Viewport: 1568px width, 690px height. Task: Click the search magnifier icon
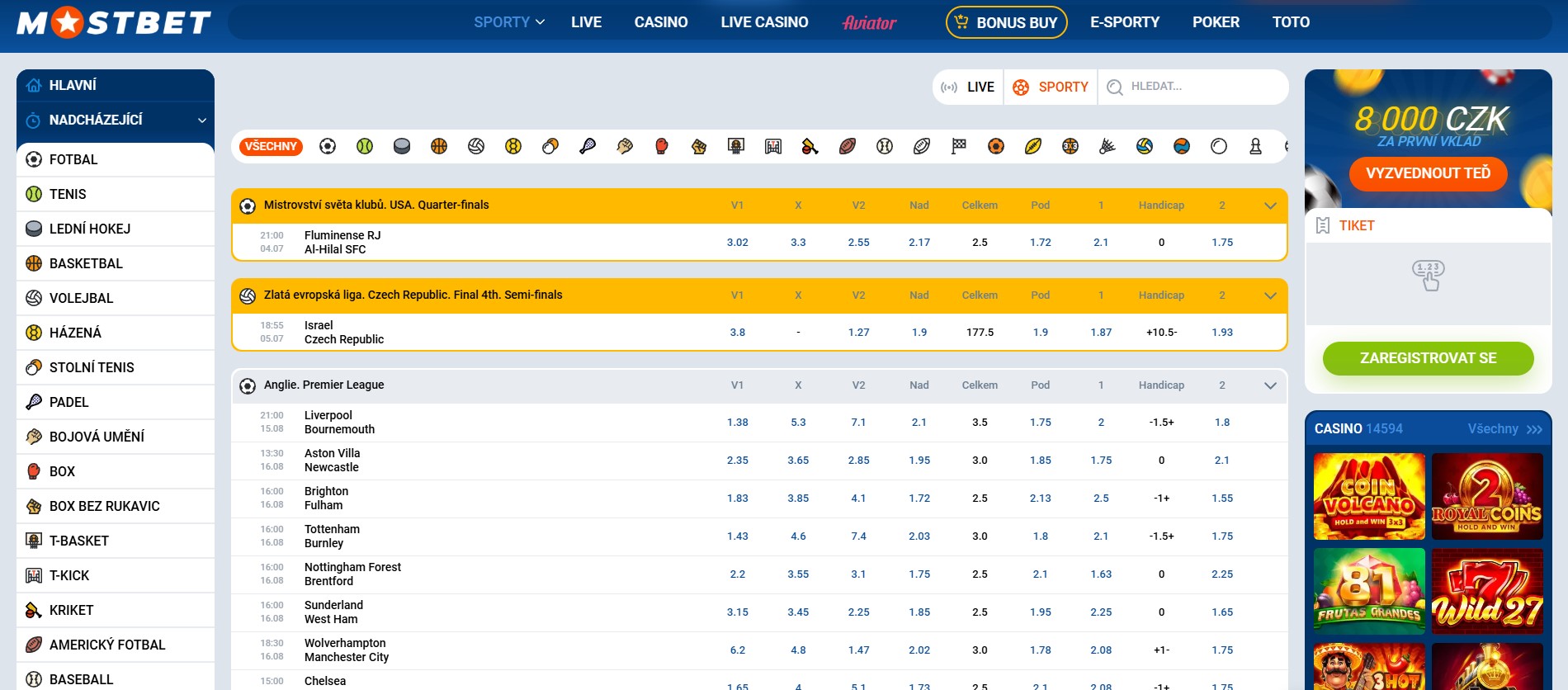click(1115, 87)
